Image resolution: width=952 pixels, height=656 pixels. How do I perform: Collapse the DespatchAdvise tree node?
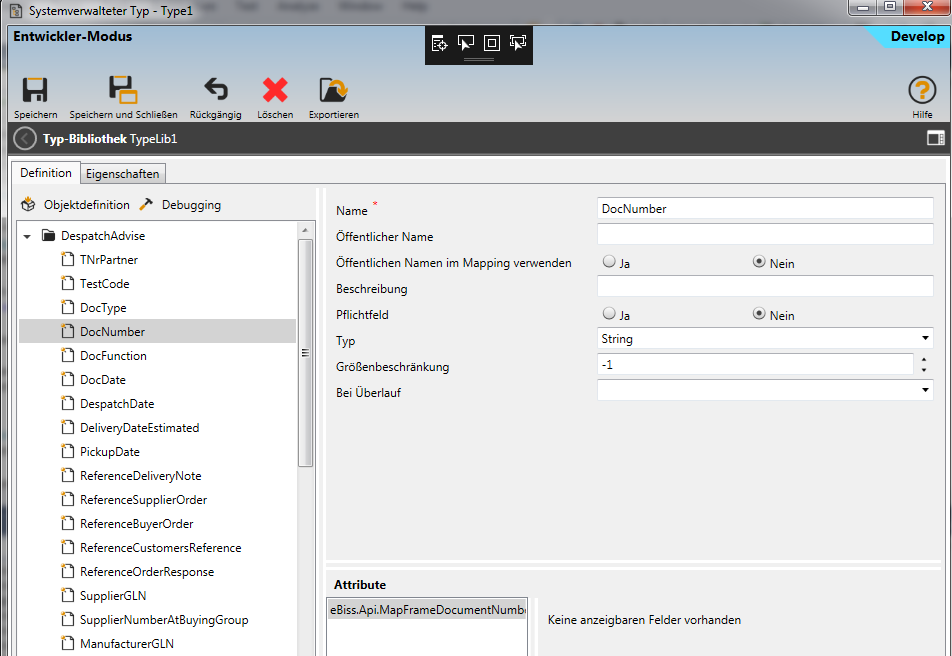point(27,236)
